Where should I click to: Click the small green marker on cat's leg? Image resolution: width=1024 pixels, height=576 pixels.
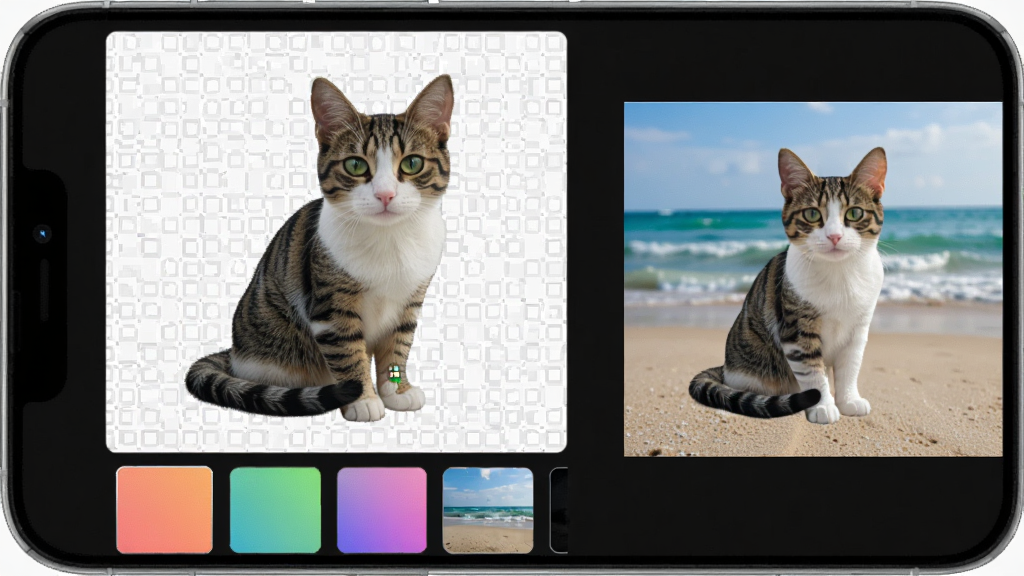394,374
